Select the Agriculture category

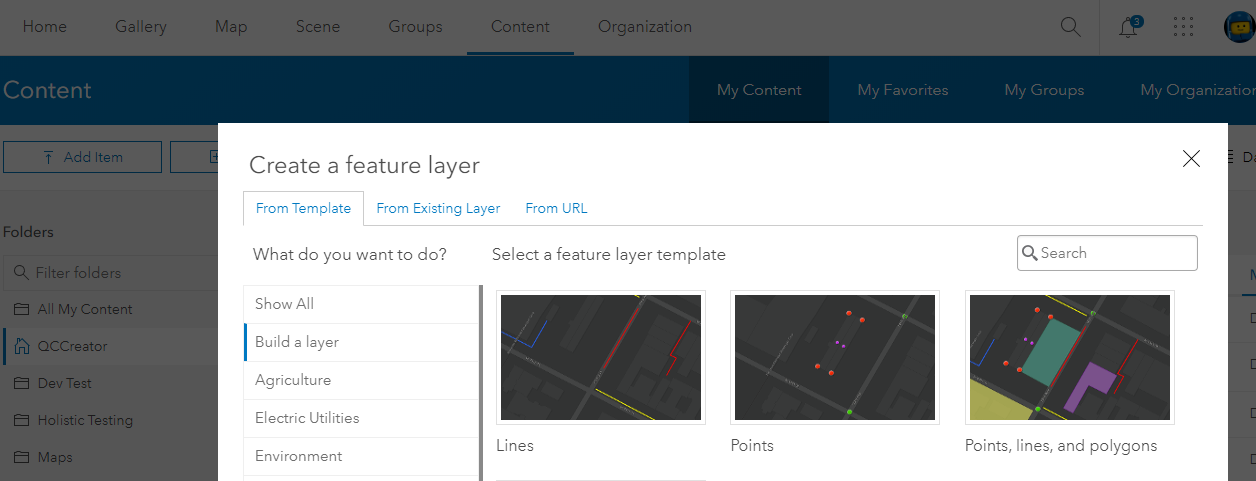tap(293, 380)
